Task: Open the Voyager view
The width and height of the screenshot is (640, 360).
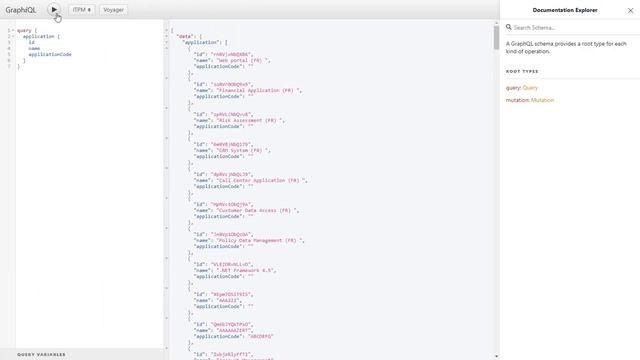Action: (113, 10)
